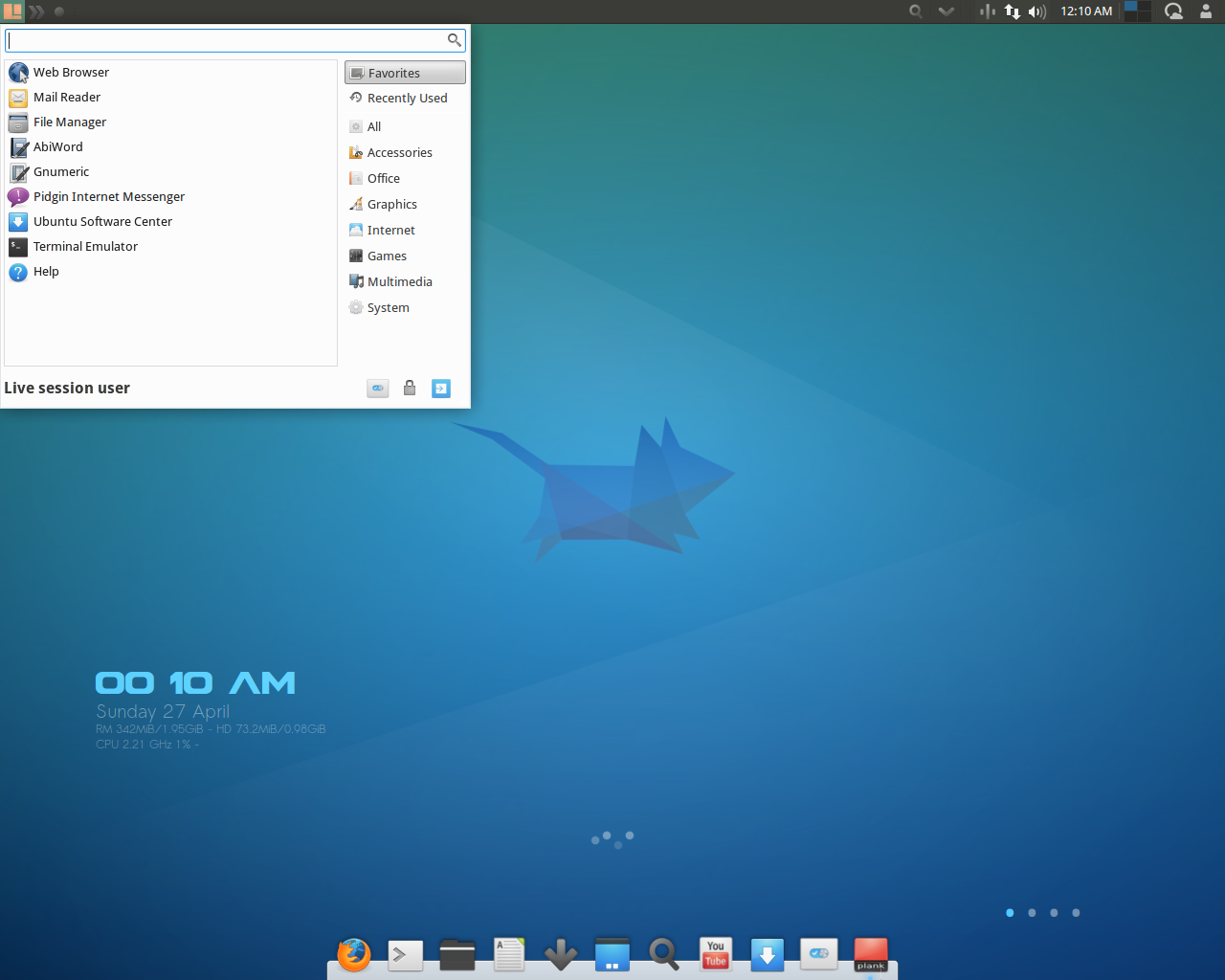Click the Plank icon in the dock
Screen dimensions: 1225x980
click(871, 954)
